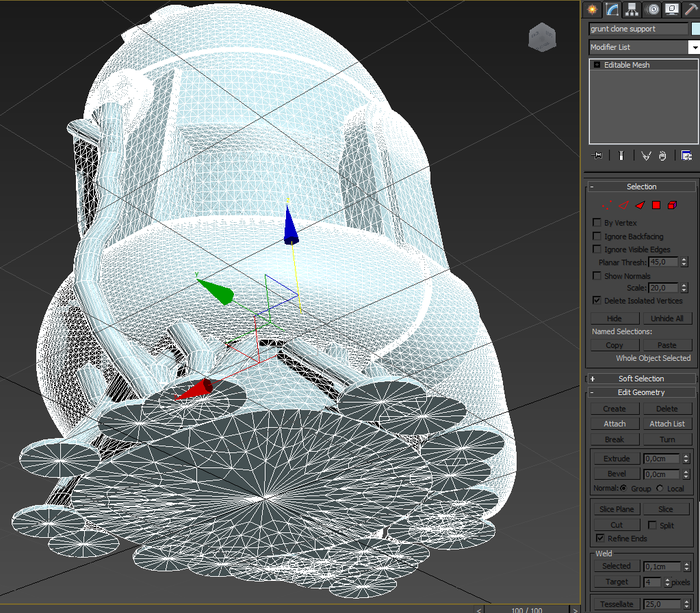Click the ViewCube in the viewport
Image resolution: width=700 pixels, height=613 pixels.
[541, 38]
